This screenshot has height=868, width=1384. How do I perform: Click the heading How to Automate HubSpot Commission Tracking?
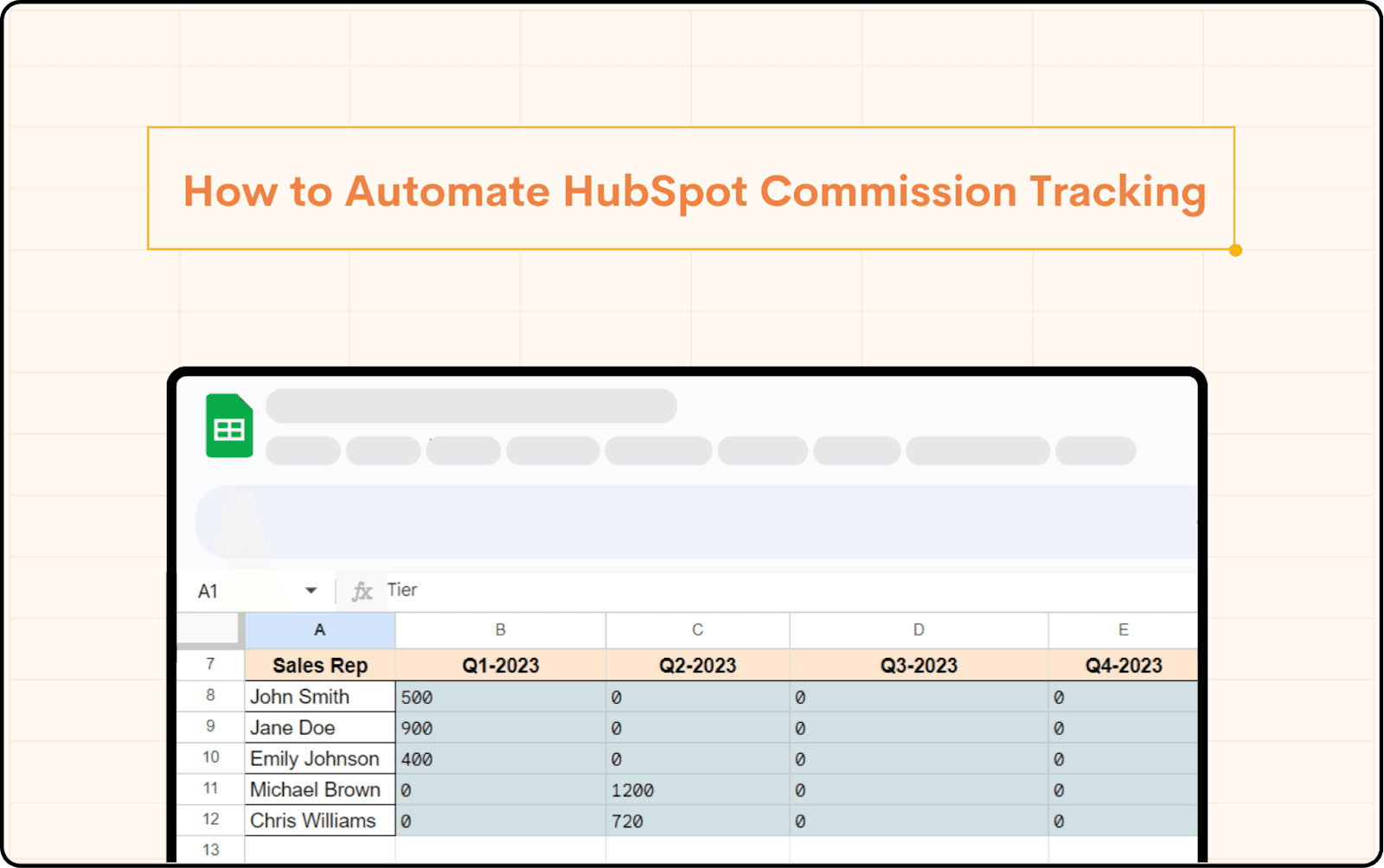click(x=695, y=191)
